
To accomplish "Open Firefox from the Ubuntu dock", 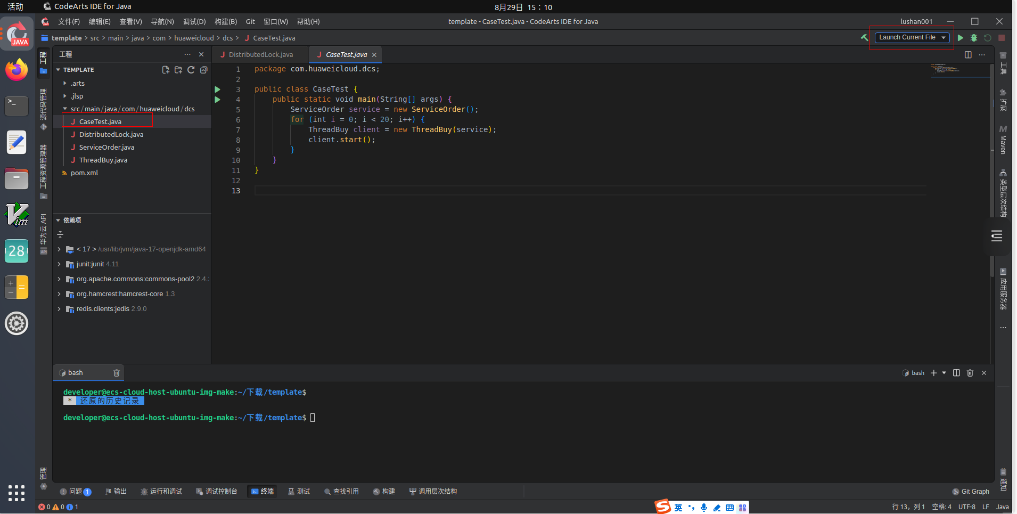I will (17, 69).
